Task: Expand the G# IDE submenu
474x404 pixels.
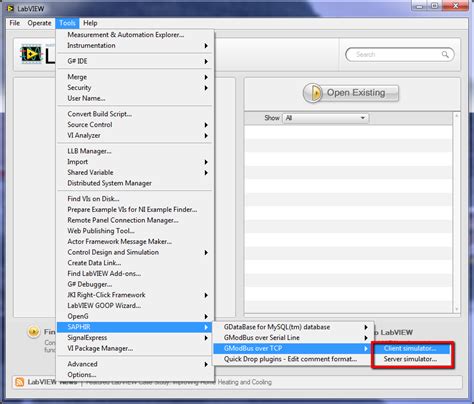Action: click(x=135, y=61)
